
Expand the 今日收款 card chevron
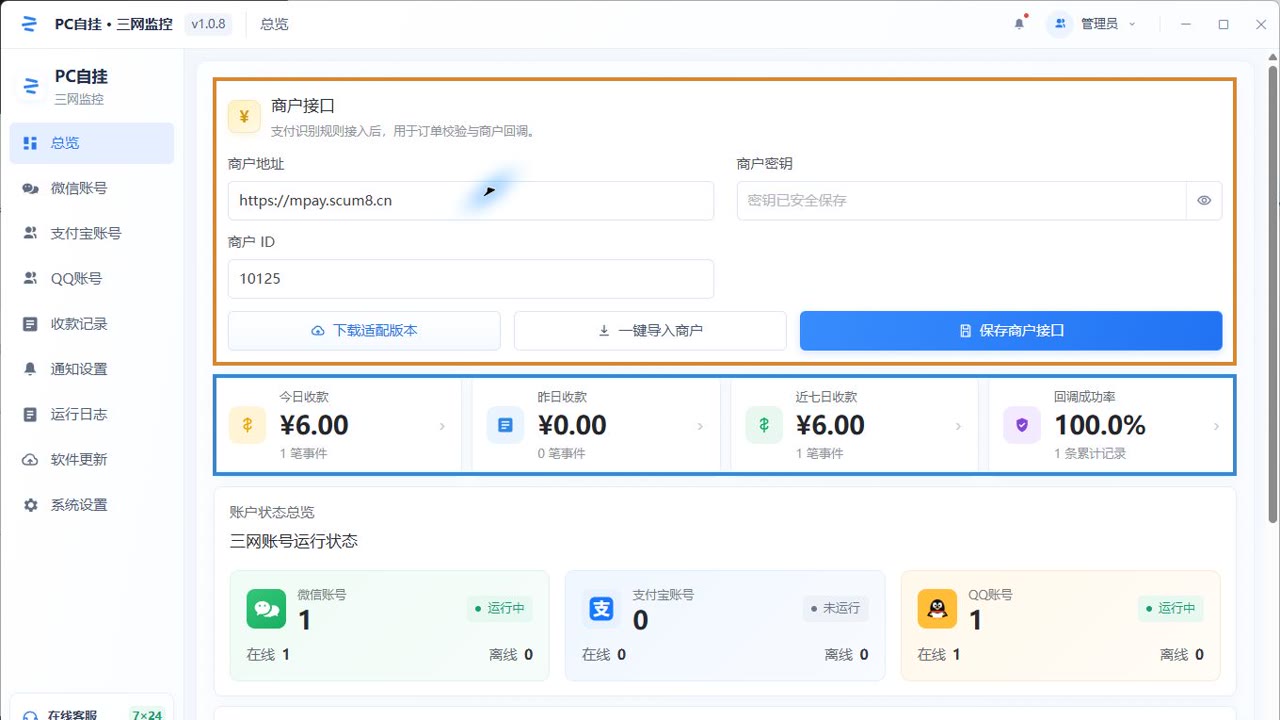443,426
